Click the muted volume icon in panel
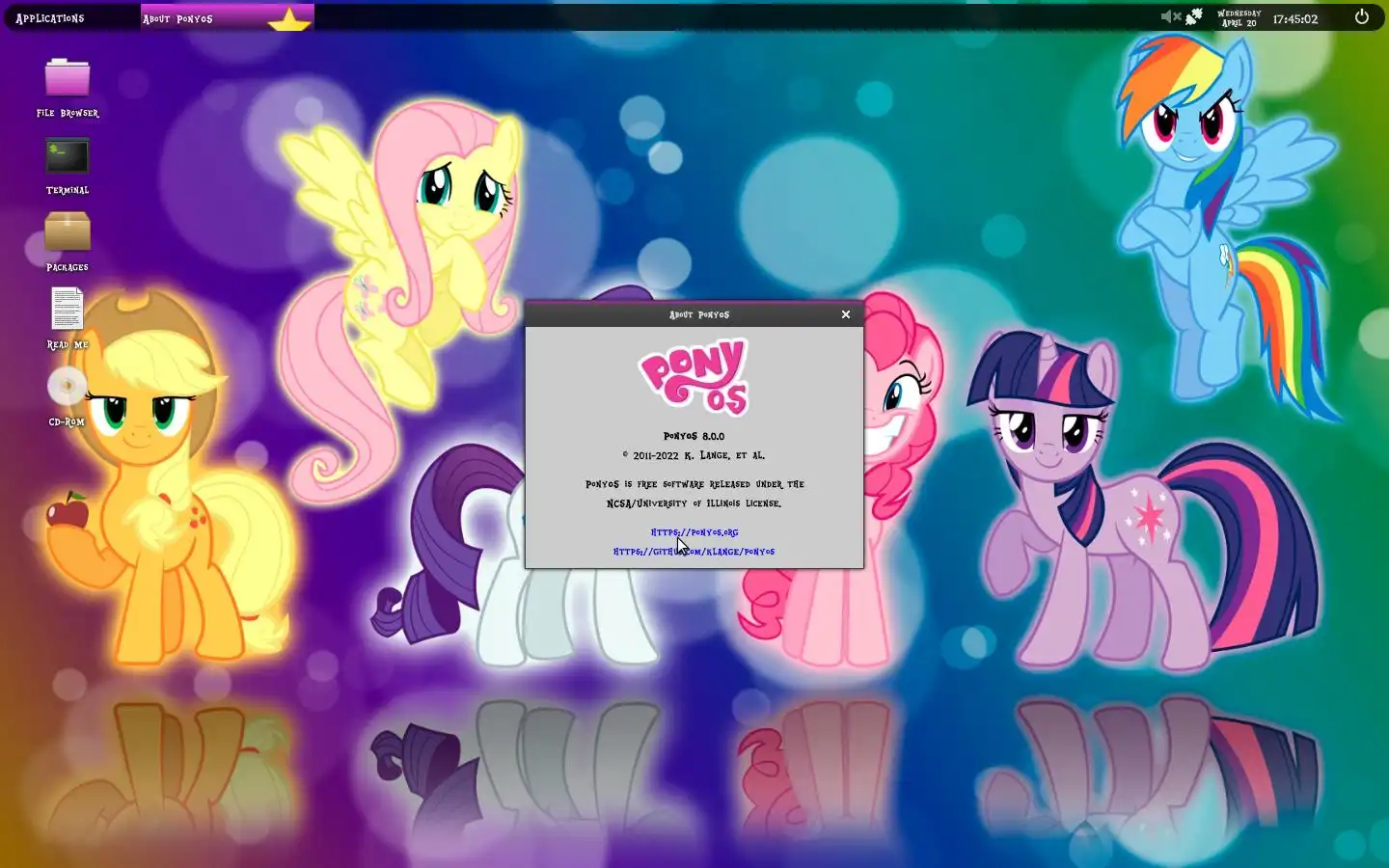The width and height of the screenshot is (1389, 868). [x=1170, y=16]
